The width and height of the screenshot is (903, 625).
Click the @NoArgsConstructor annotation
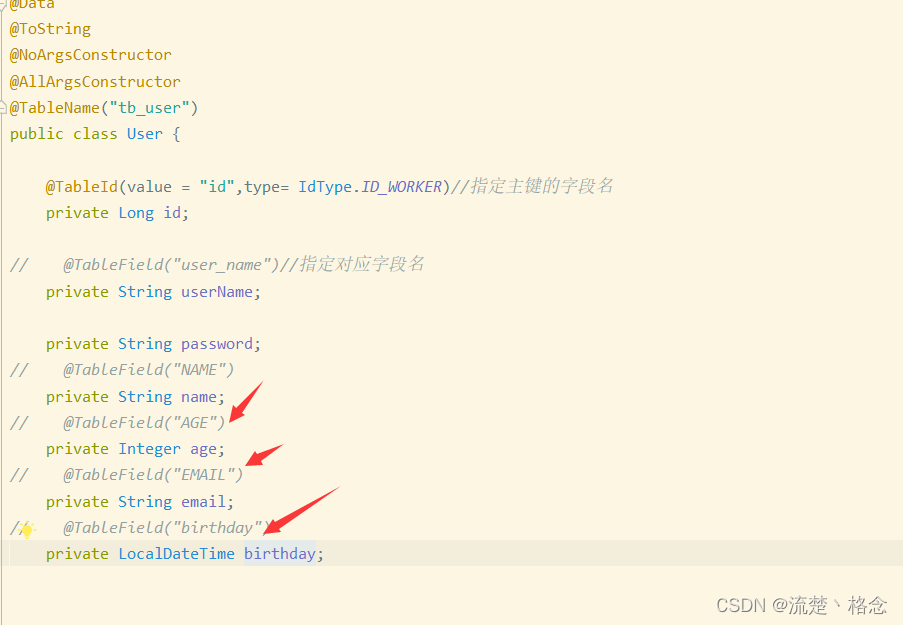90,55
